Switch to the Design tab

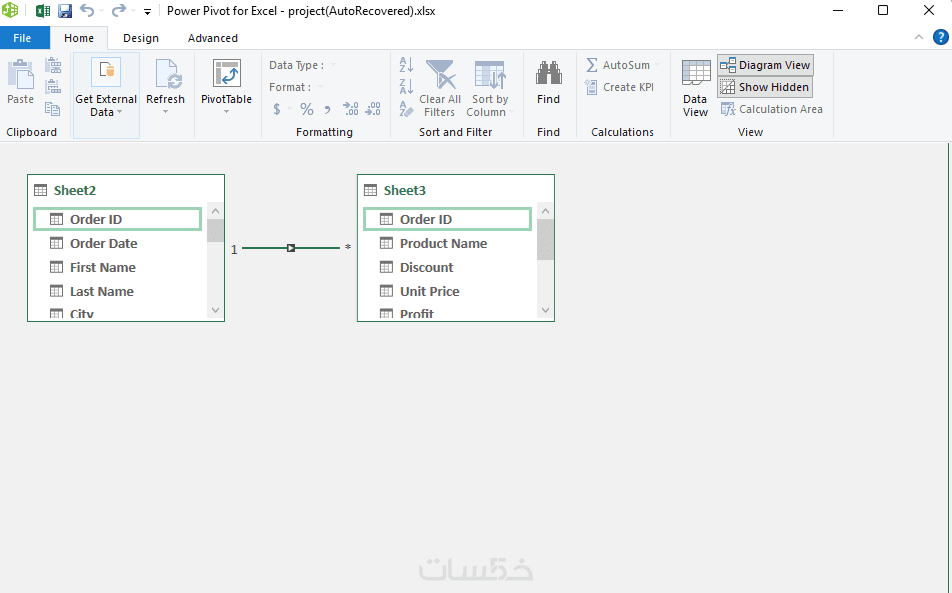pos(141,38)
